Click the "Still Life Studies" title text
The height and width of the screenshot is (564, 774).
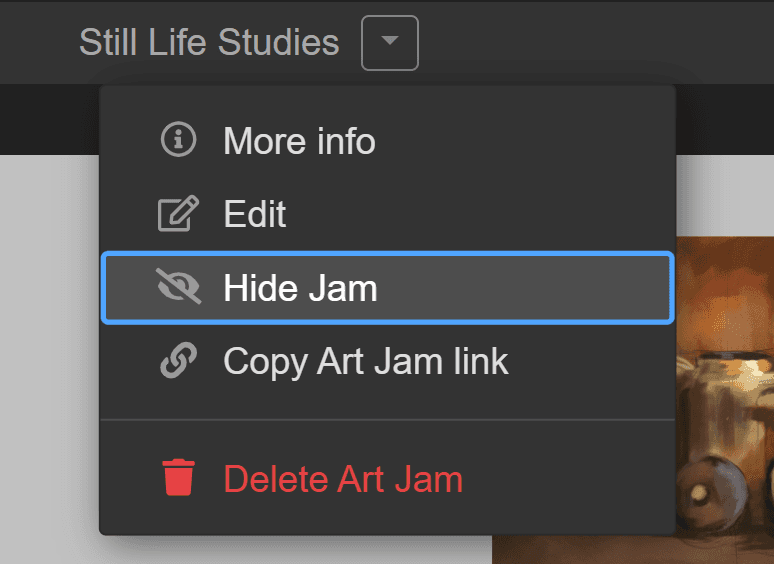pos(209,43)
